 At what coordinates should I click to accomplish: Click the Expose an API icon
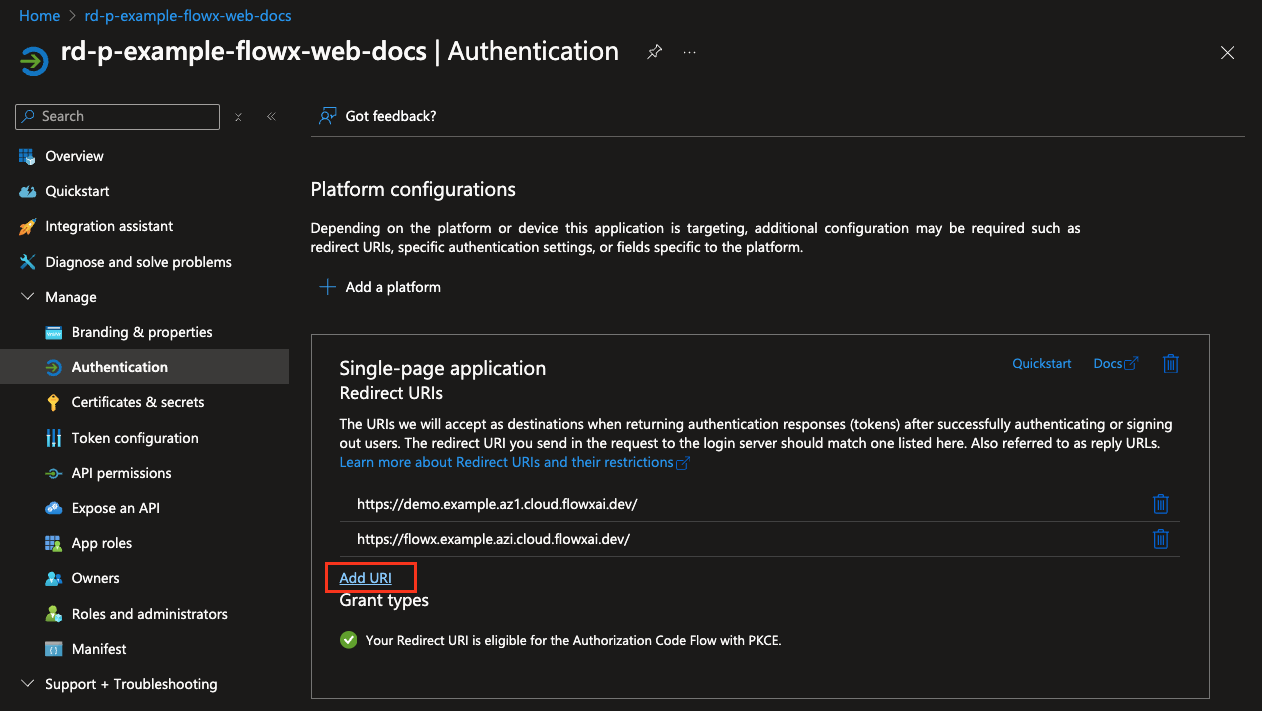pos(54,508)
